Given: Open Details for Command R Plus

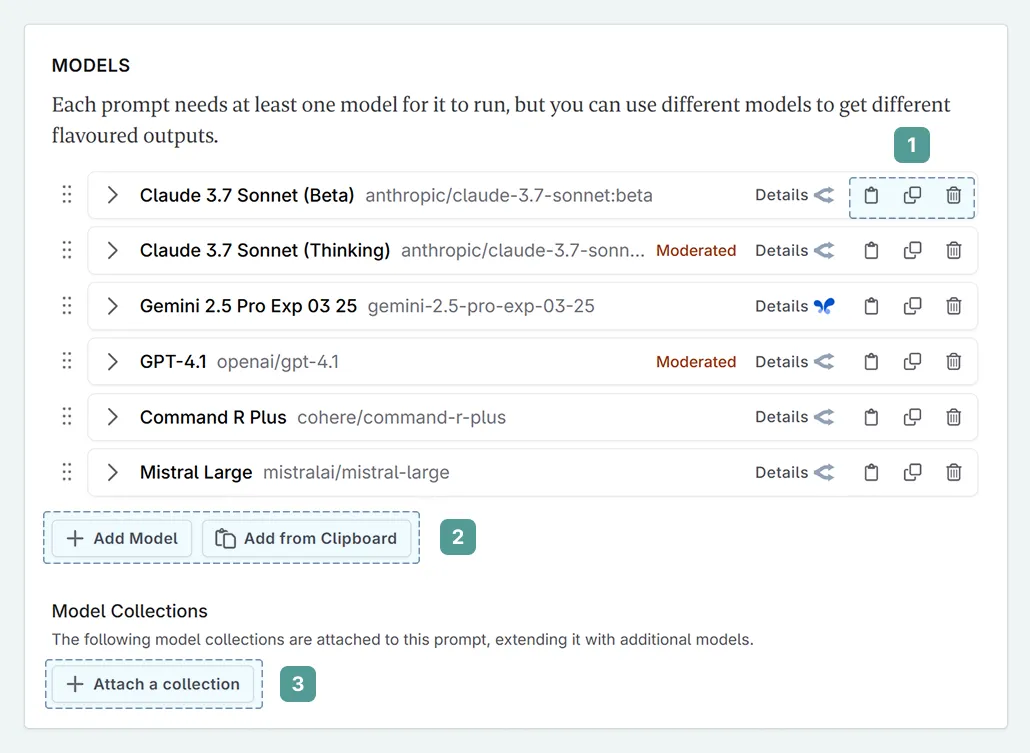Looking at the screenshot, I should [781, 417].
